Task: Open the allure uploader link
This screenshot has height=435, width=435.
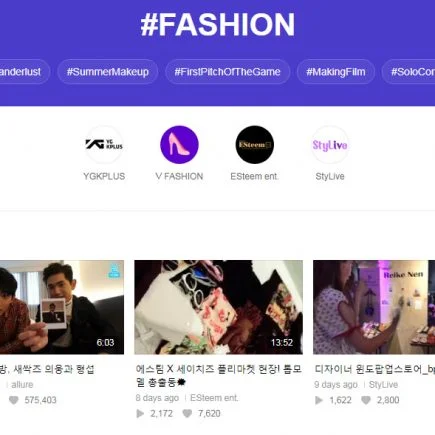Action: click(x=22, y=385)
